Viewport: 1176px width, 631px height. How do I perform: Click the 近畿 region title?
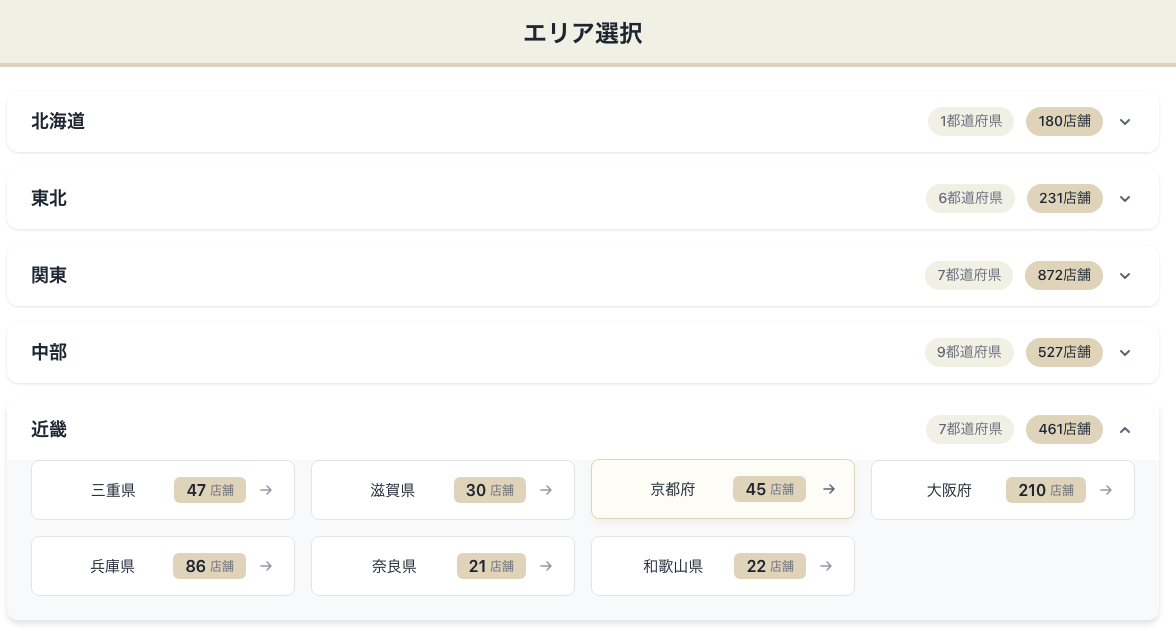[49, 430]
